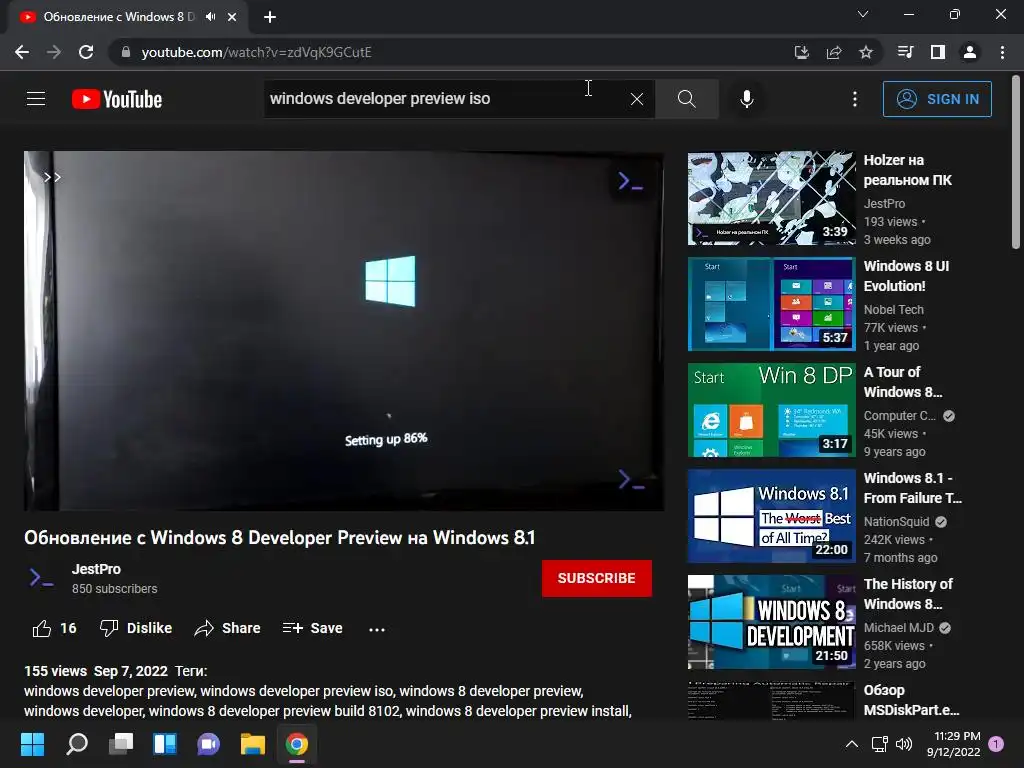Open Widgets on taskbar

click(x=165, y=744)
